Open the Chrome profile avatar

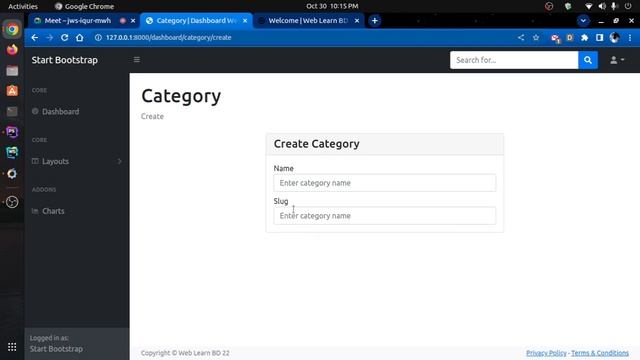pyautogui.click(x=614, y=38)
